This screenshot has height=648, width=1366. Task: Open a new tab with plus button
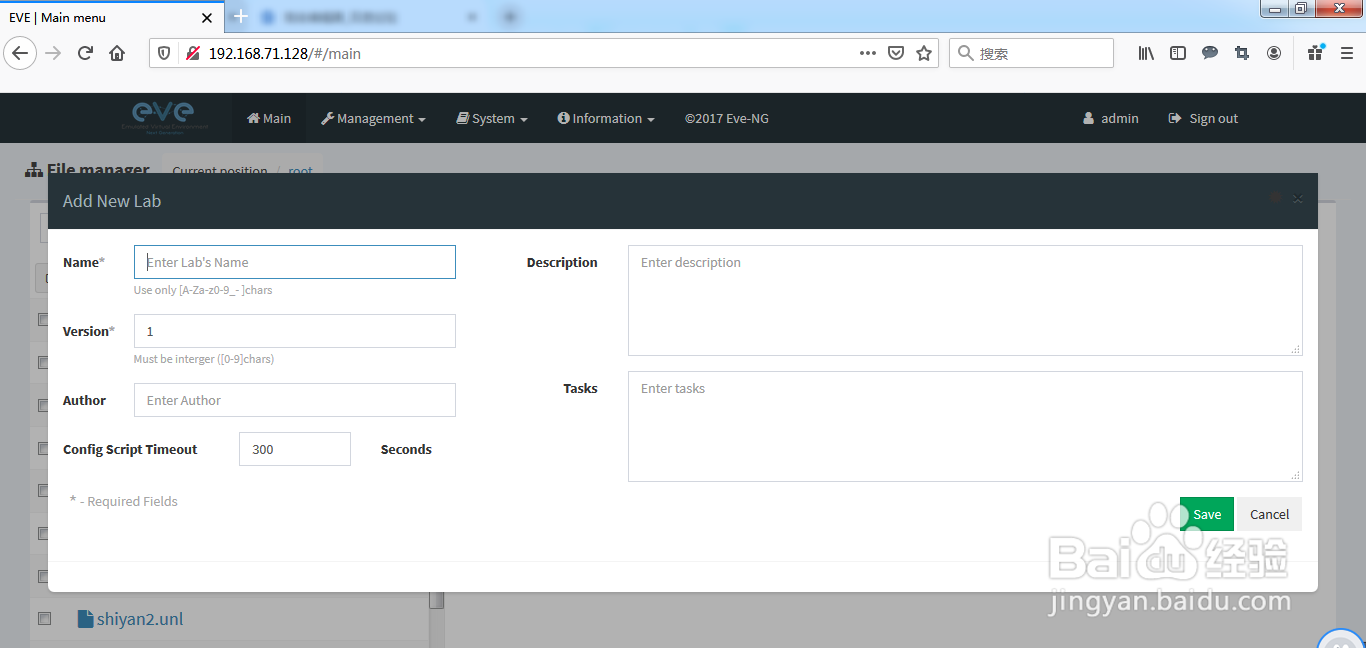(240, 16)
